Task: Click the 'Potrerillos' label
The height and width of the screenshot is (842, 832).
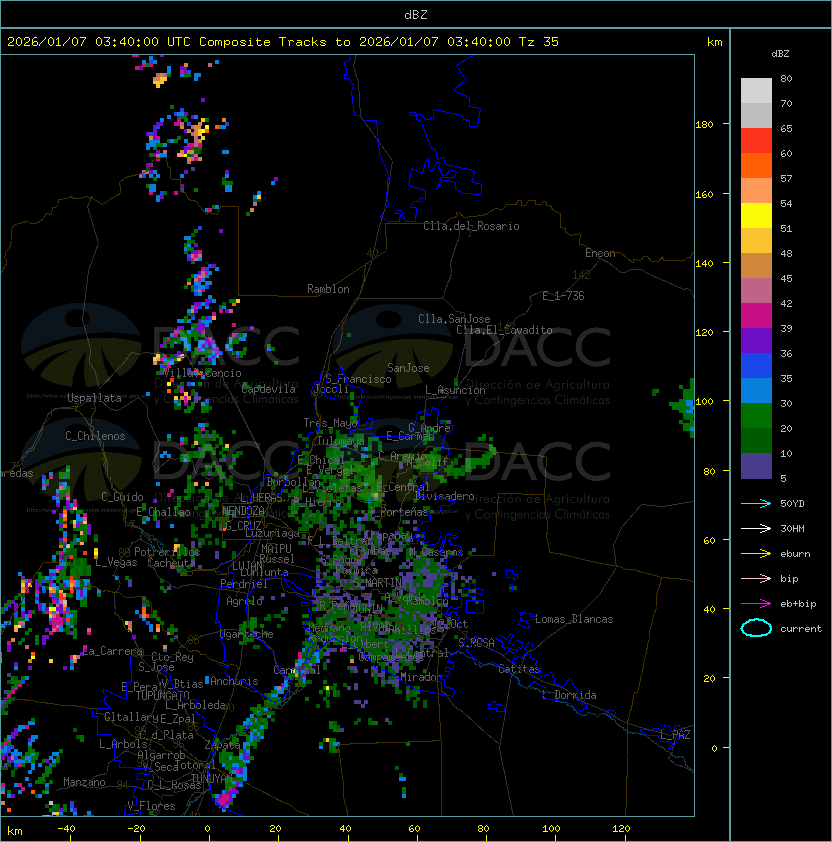Action: pos(167,552)
